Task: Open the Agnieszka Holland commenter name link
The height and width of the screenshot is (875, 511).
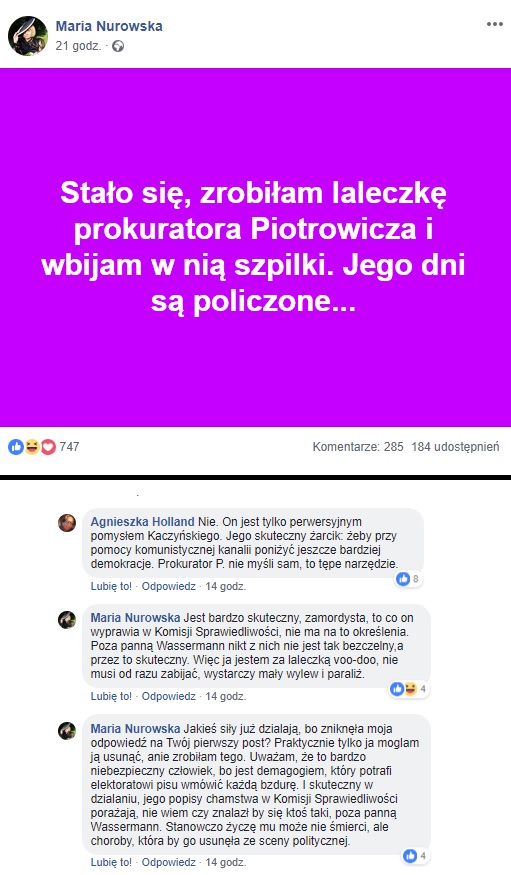Action: (142, 522)
